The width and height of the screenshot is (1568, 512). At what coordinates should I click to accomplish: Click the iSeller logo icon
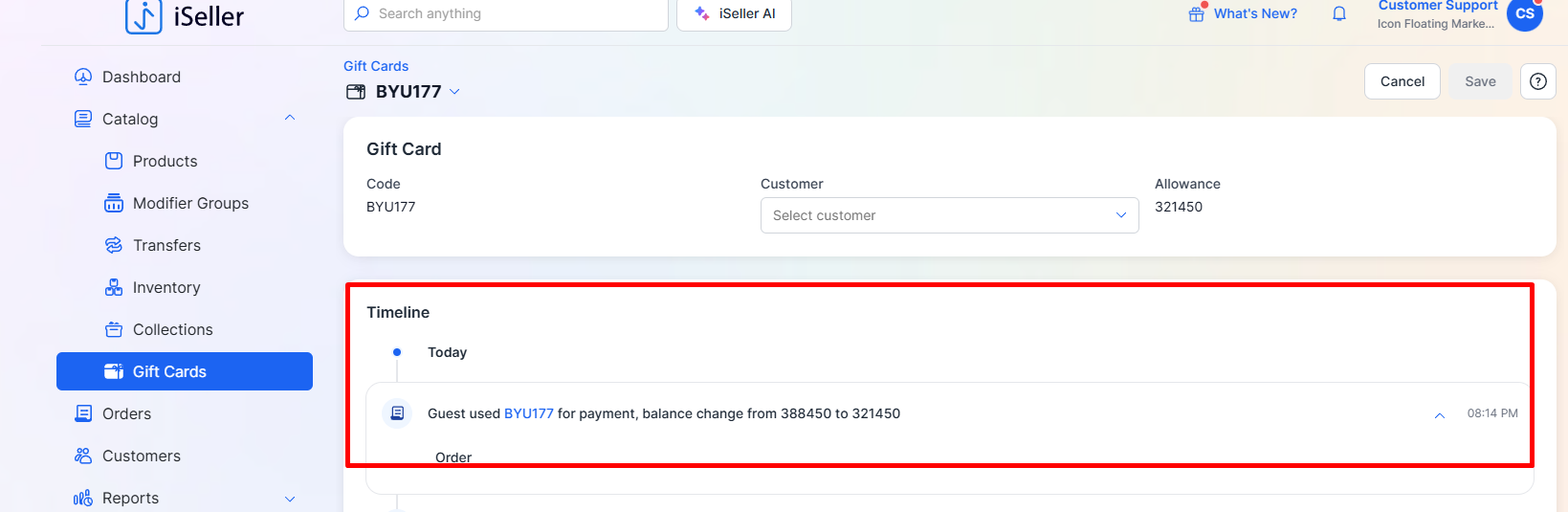[x=144, y=16]
